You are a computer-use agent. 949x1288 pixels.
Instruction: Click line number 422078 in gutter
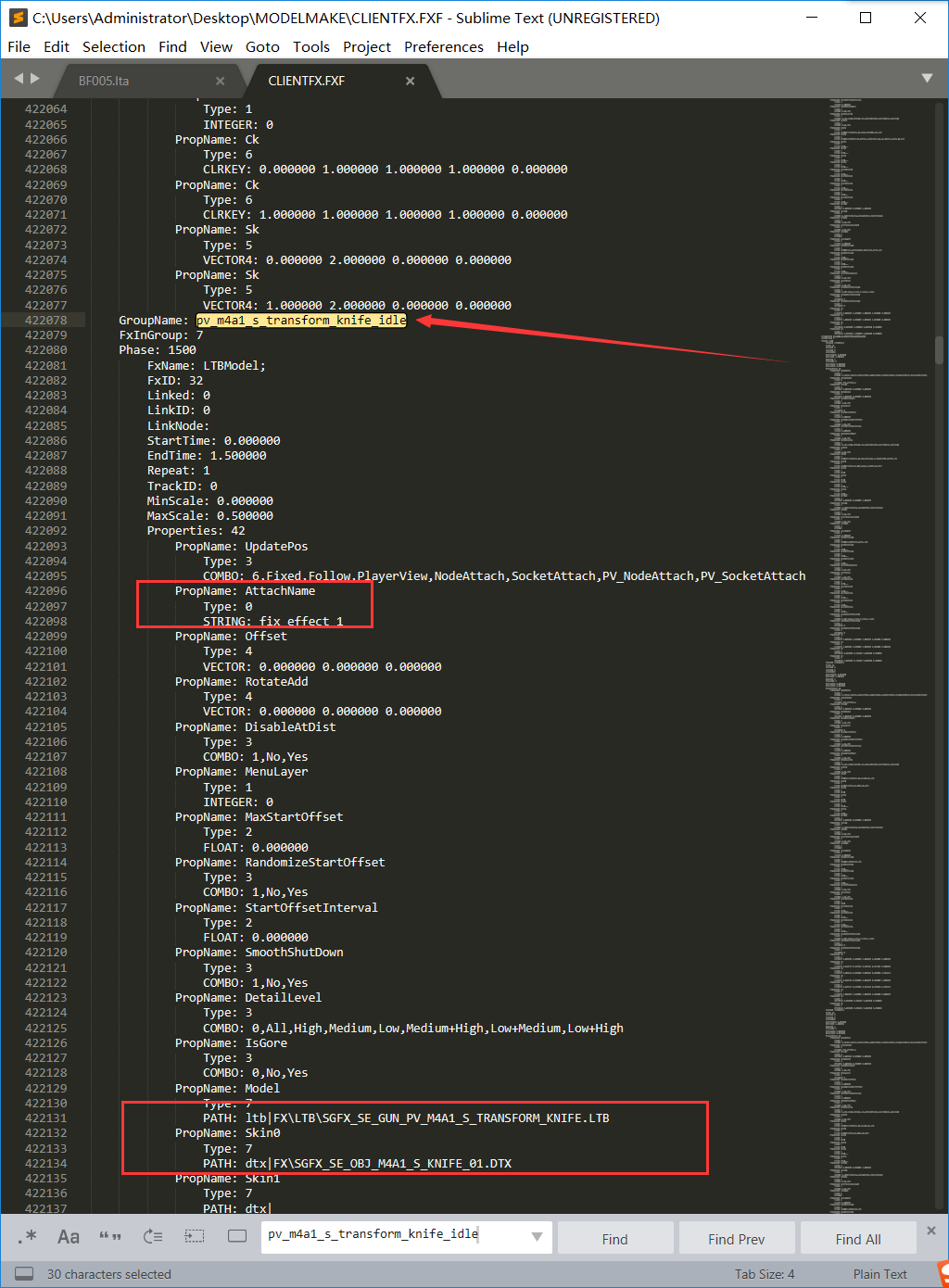tap(45, 320)
